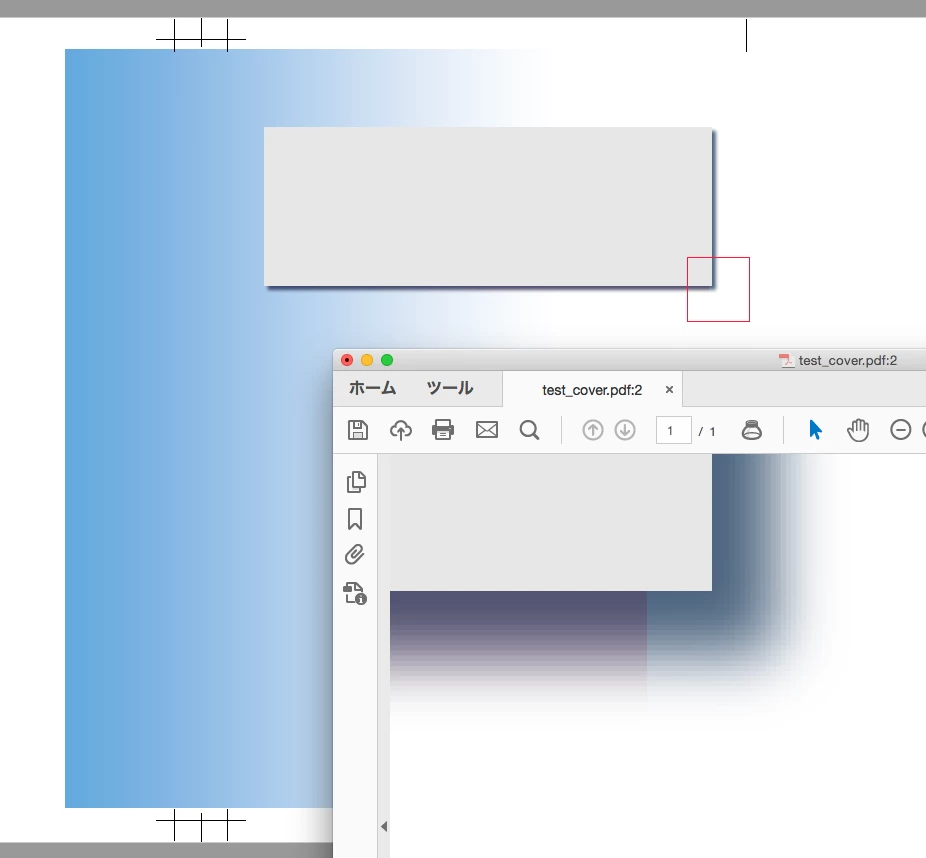
Task: Switch to the ツール tab
Action: pos(449,388)
